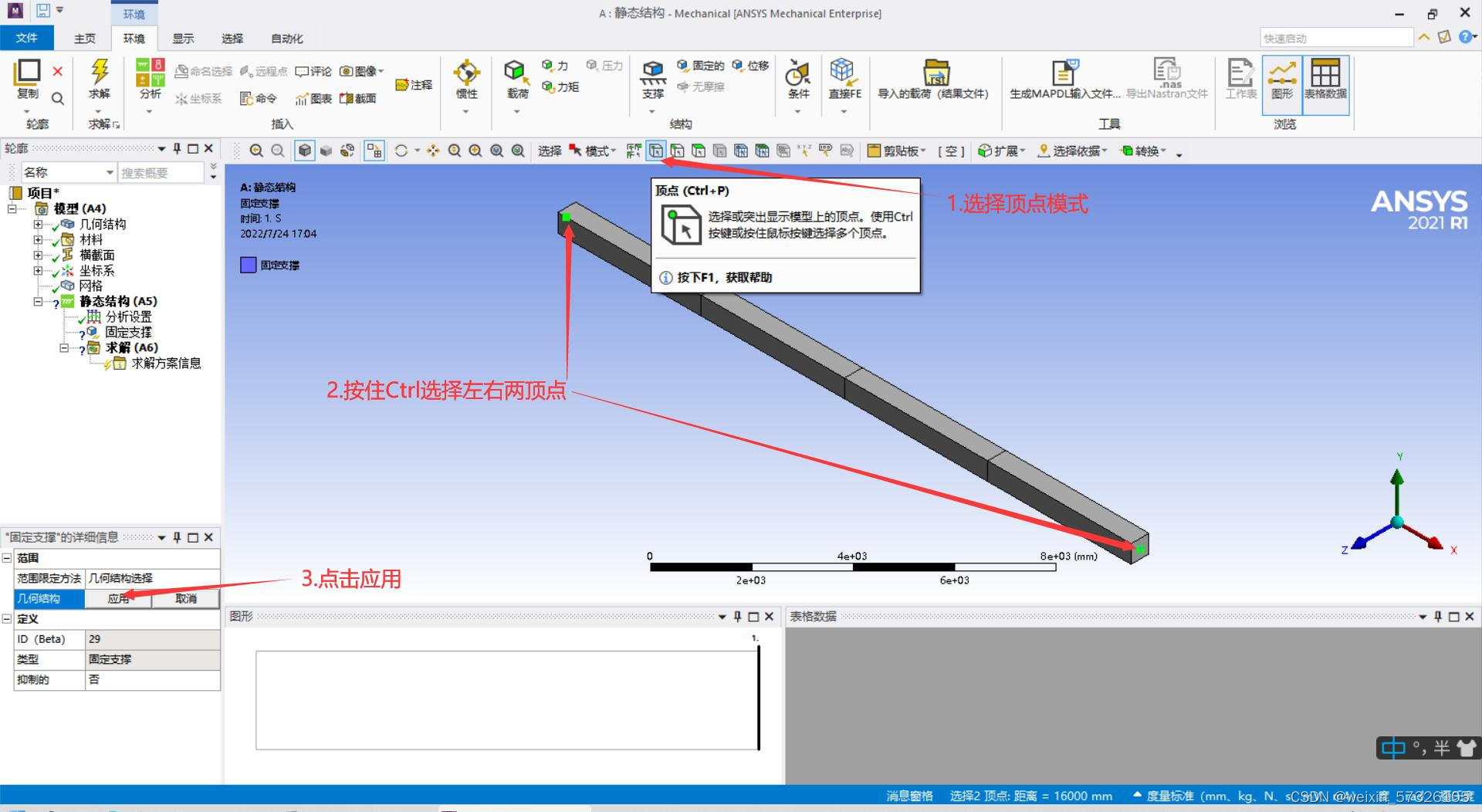Switch to the 显示 ribbon tab

183,39
